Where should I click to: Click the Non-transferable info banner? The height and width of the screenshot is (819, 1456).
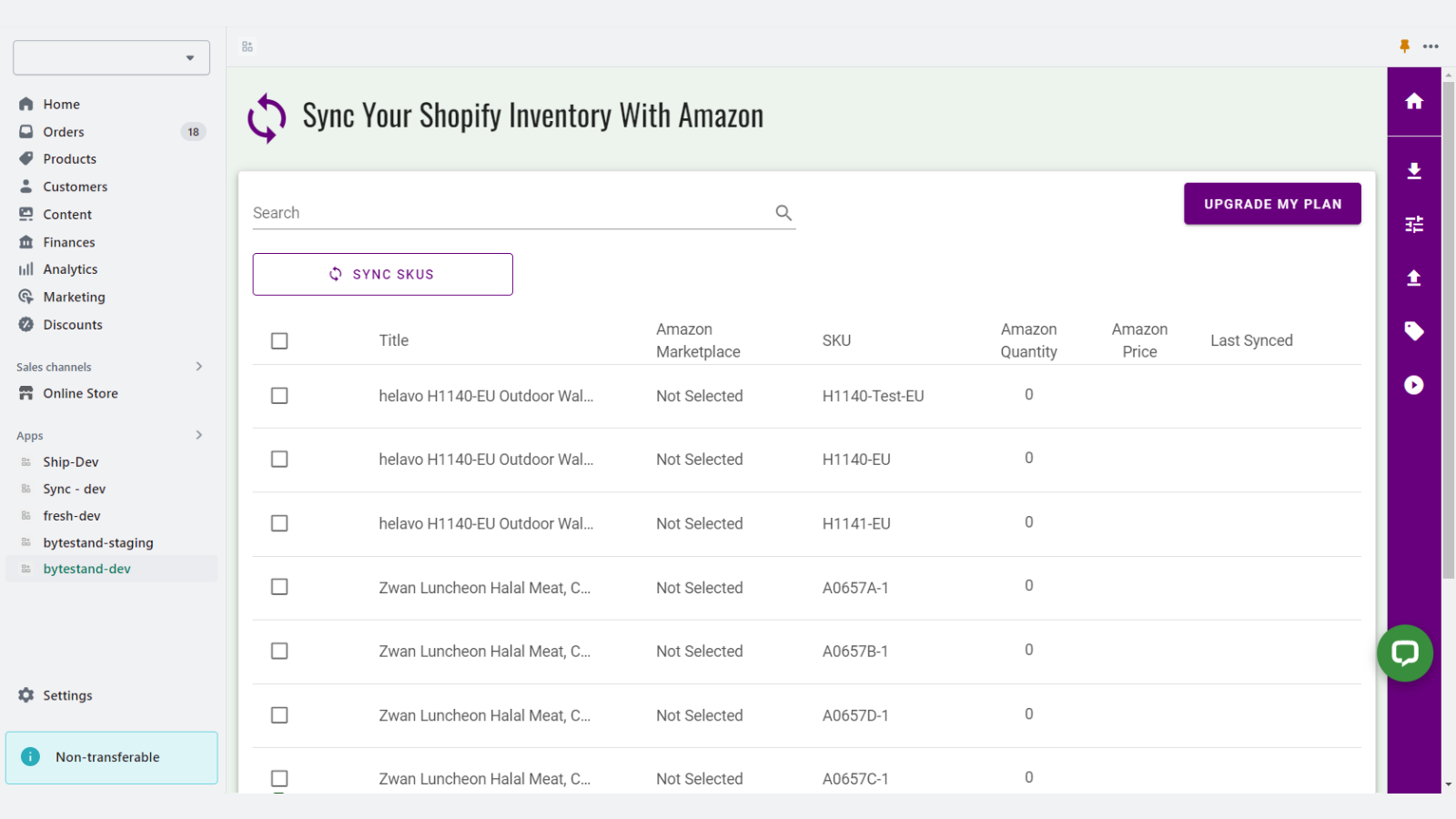click(111, 757)
